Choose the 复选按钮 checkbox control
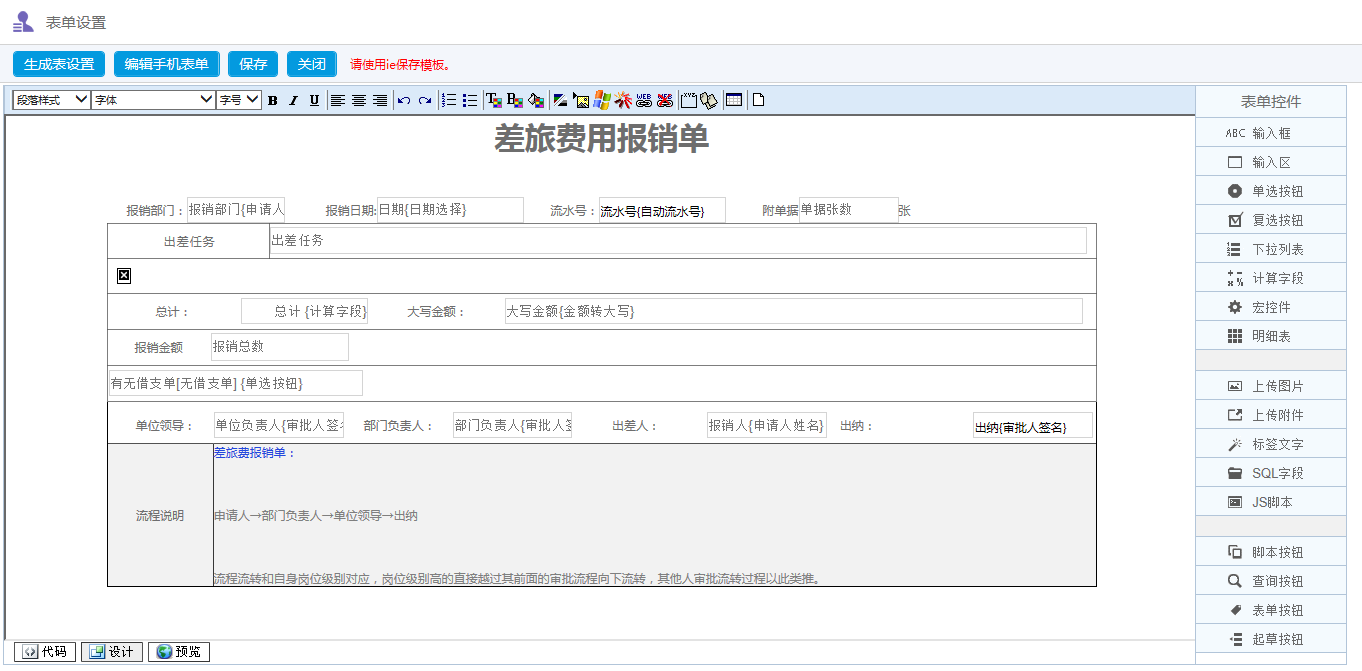The width and height of the screenshot is (1362, 671). pyautogui.click(x=1270, y=219)
